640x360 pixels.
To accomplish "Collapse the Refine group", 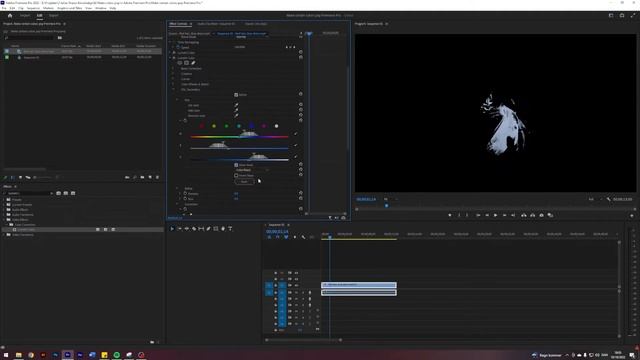I will 177,188.
